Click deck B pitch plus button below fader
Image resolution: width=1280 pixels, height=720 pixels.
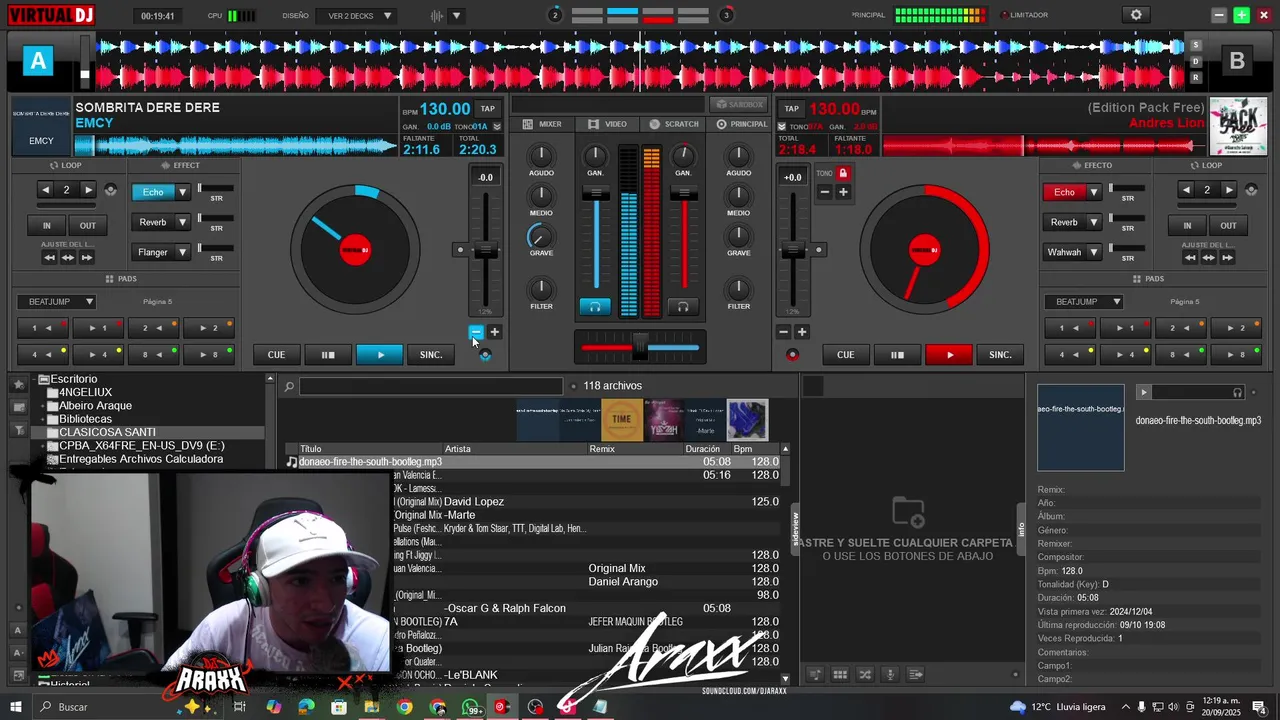click(801, 332)
